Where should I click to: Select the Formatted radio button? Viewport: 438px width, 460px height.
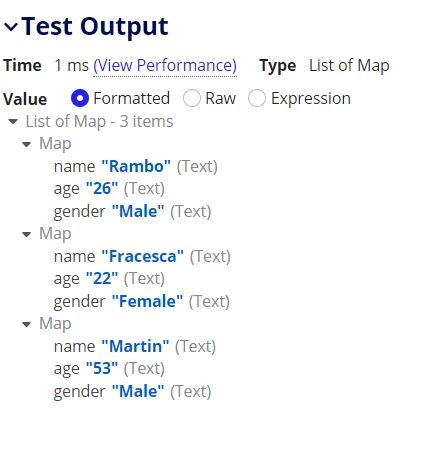(x=80, y=98)
